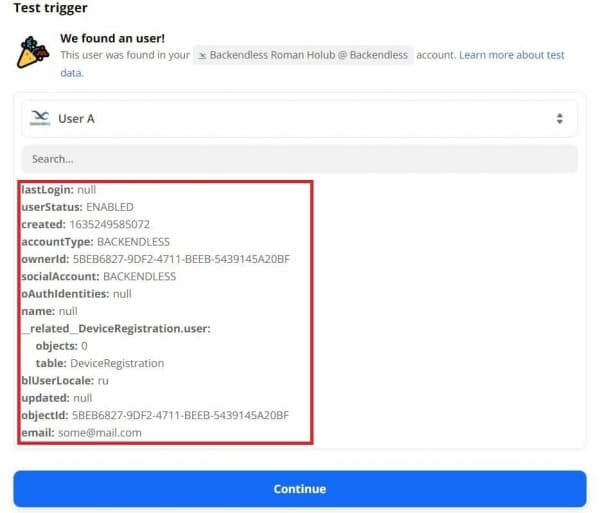The height and width of the screenshot is (513, 600).
Task: Click the Backendless Roman Holub account badge
Action: pos(303,55)
